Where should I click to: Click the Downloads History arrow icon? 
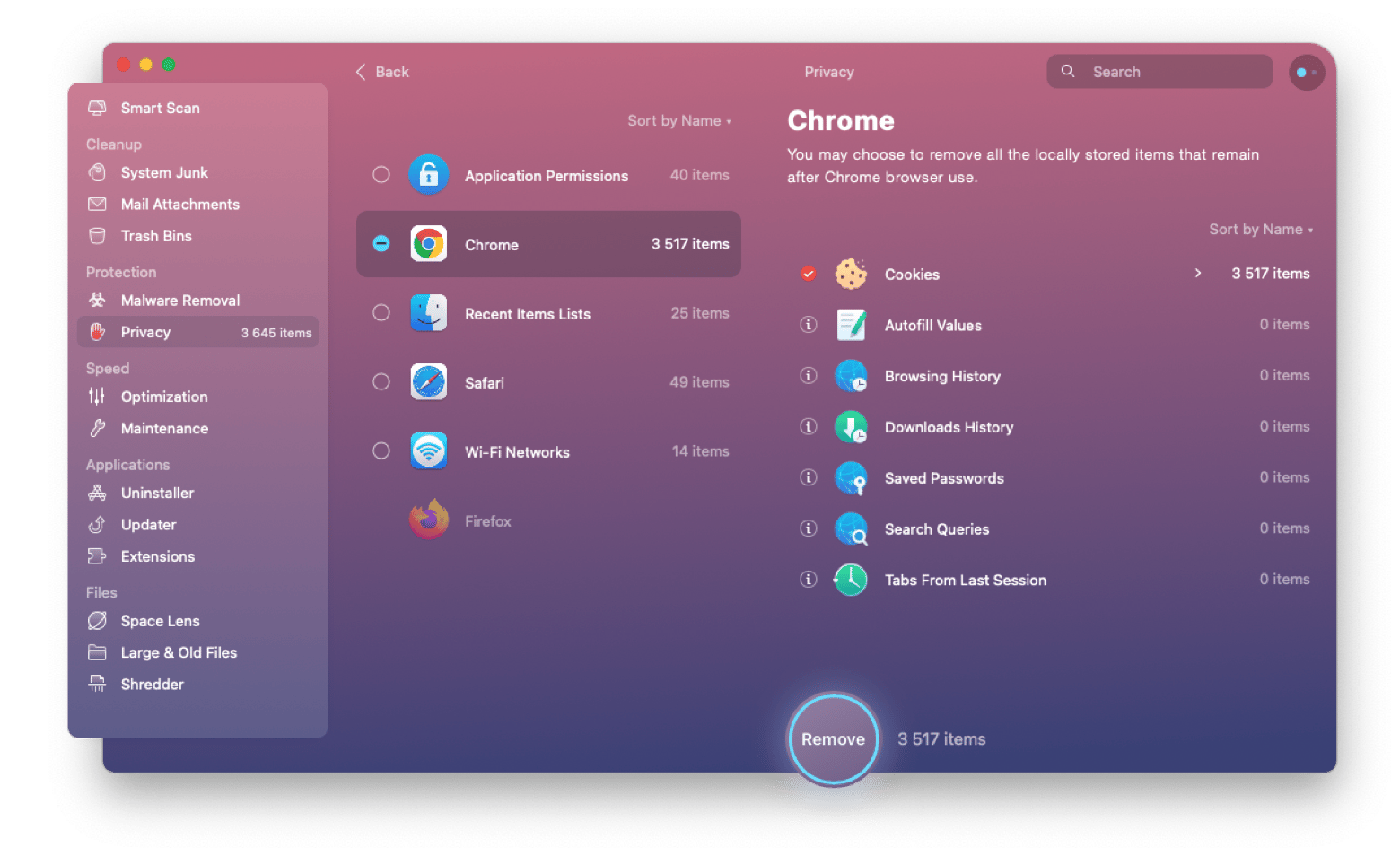tap(851, 427)
